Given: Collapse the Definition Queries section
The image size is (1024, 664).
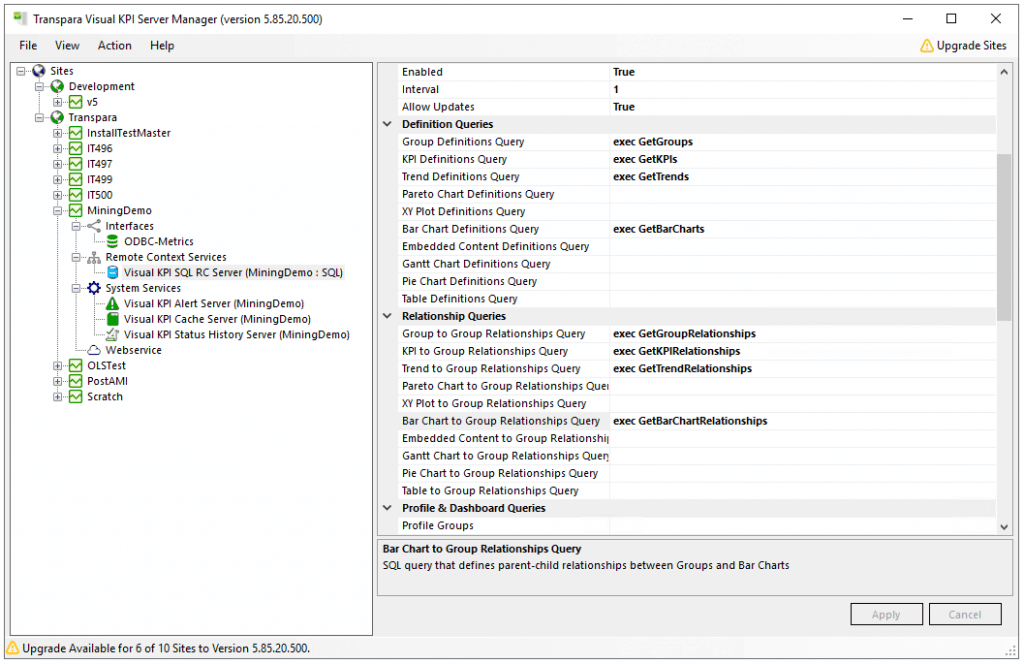Looking at the screenshot, I should [387, 124].
